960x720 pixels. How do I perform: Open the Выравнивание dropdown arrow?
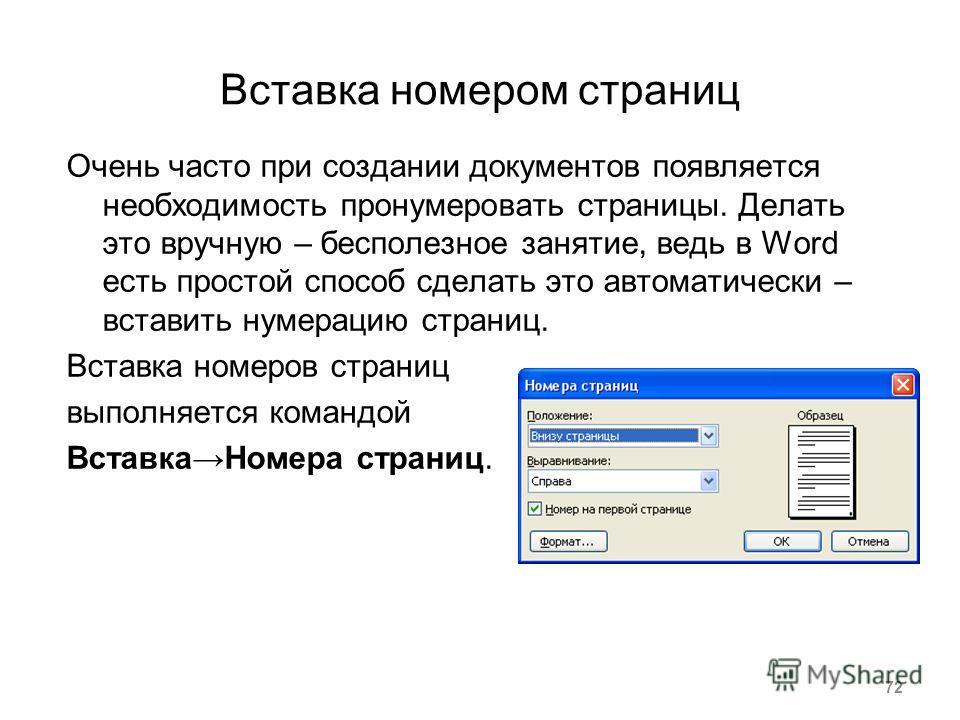pos(708,481)
